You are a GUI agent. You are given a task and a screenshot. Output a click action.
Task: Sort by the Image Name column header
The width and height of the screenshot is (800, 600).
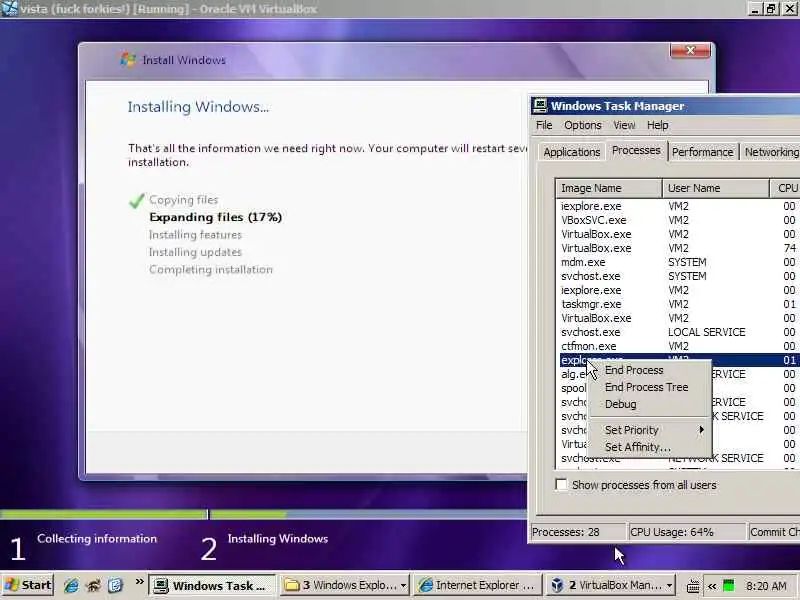[609, 188]
